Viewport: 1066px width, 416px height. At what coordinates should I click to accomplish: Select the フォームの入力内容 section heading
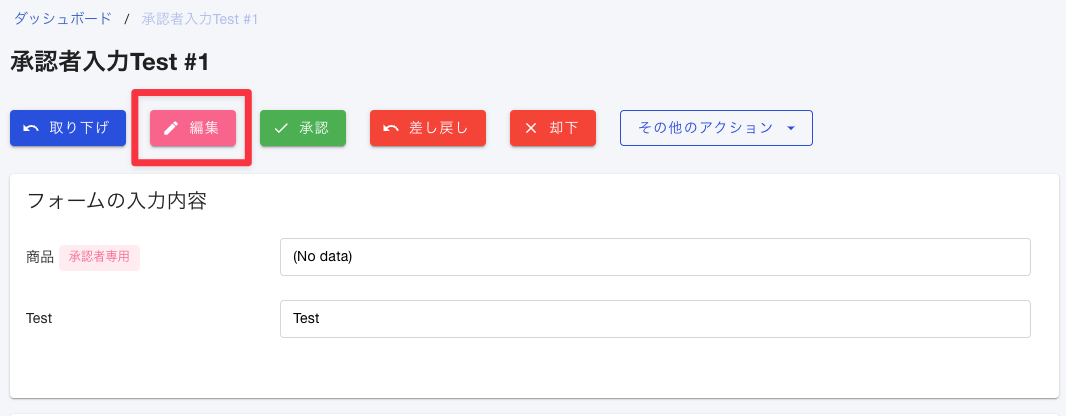click(x=116, y=201)
